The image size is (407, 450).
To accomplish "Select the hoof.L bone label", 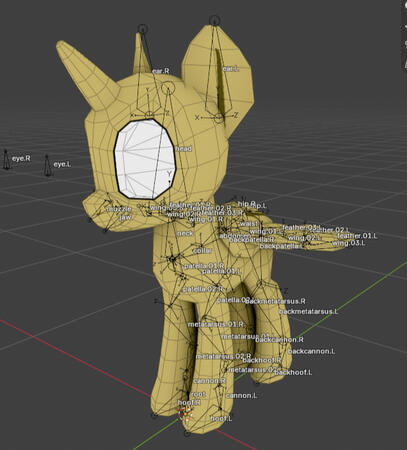I will click(x=221, y=418).
